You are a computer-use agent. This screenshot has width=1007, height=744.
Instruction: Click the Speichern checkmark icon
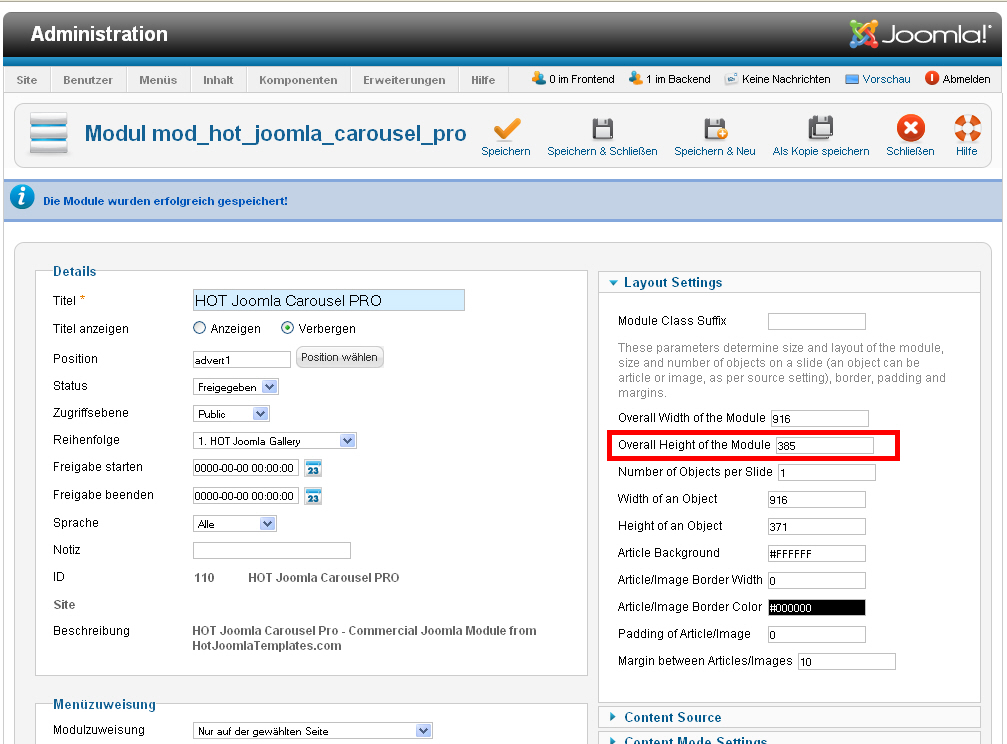click(507, 128)
